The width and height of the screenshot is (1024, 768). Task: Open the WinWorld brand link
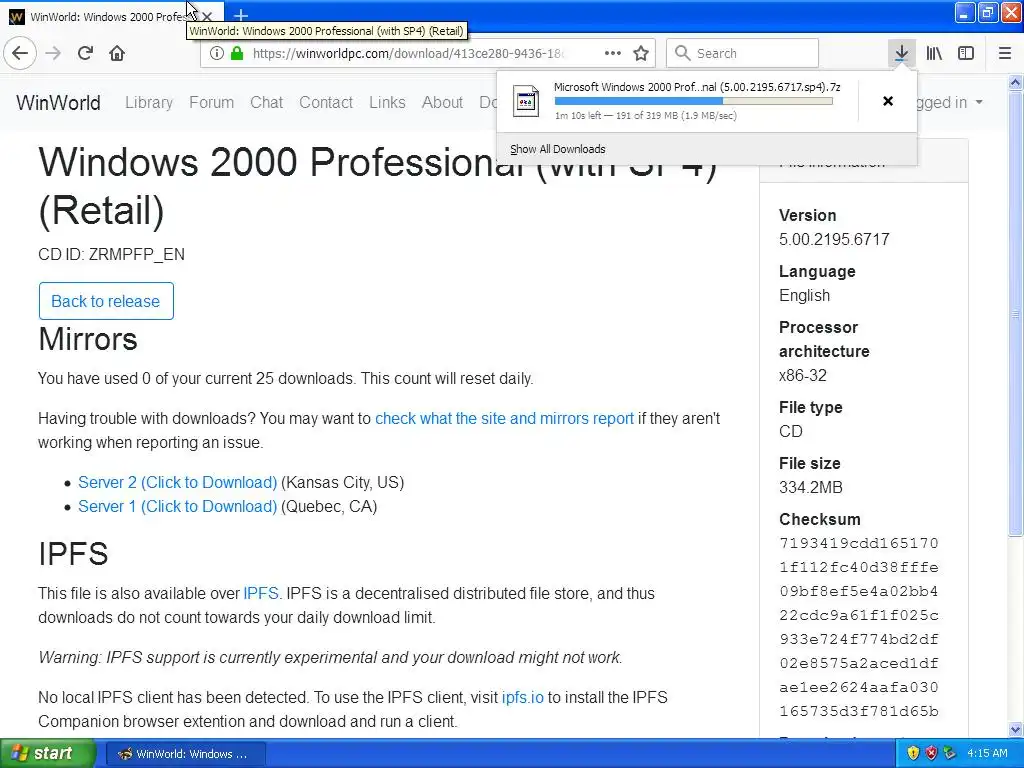tap(59, 103)
